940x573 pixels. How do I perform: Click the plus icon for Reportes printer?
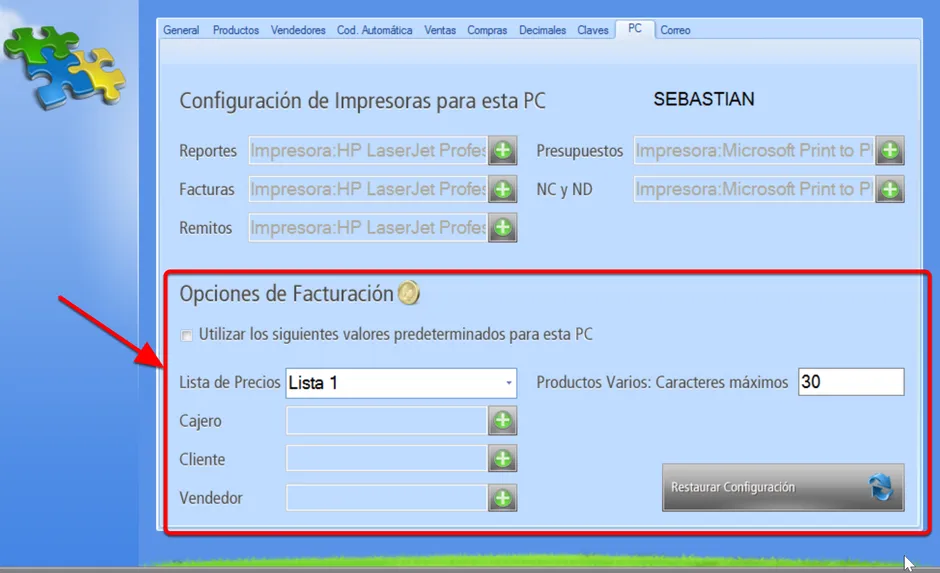pyautogui.click(x=502, y=150)
